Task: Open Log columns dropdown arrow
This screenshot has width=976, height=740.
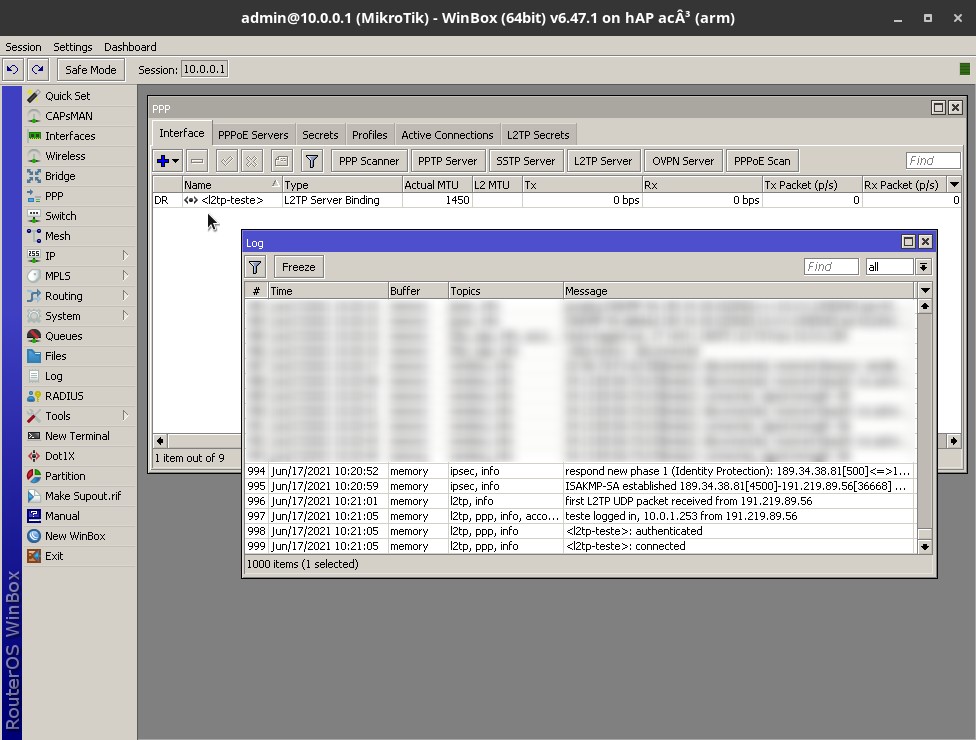Action: 925,290
